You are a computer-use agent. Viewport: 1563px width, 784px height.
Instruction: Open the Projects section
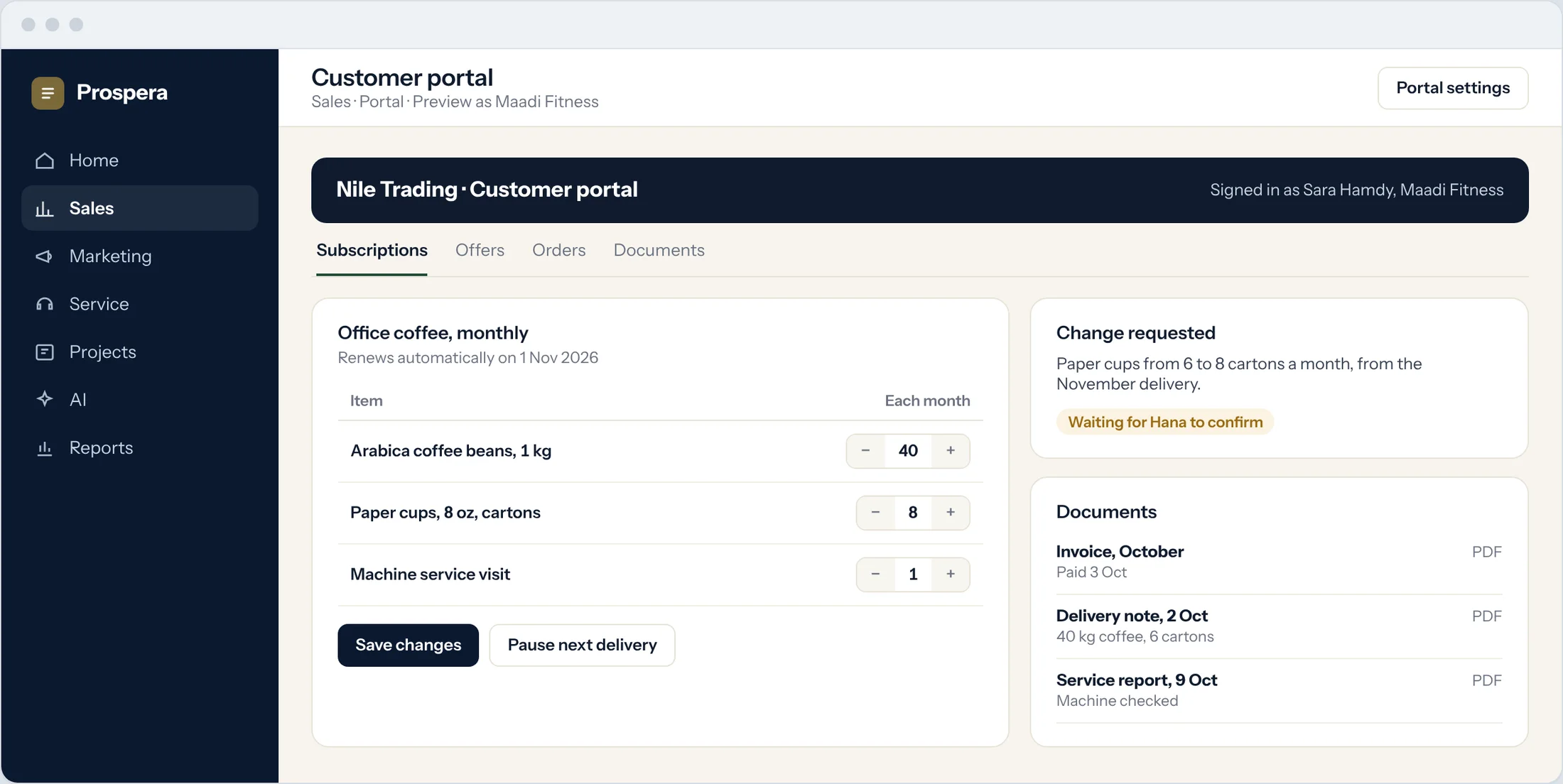coord(140,352)
